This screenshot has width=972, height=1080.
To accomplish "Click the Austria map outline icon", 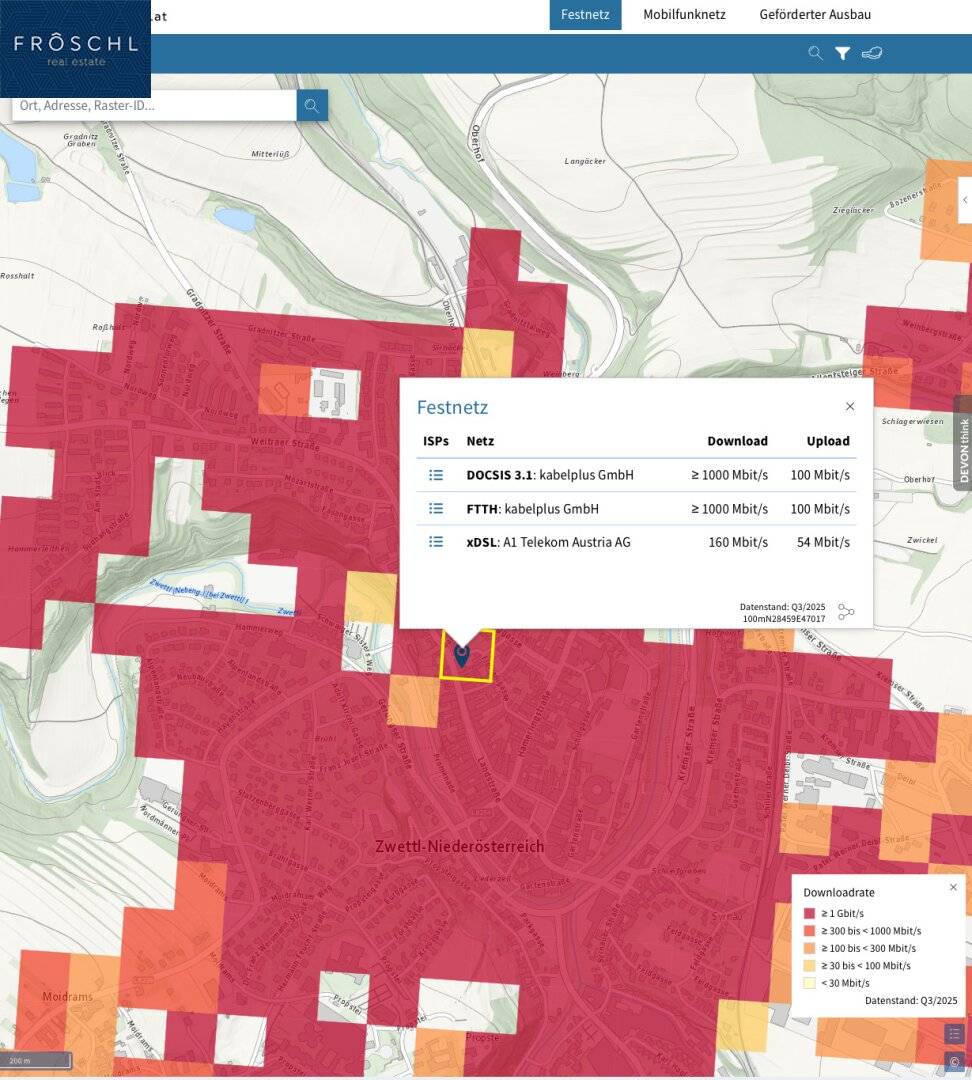I will (x=871, y=53).
